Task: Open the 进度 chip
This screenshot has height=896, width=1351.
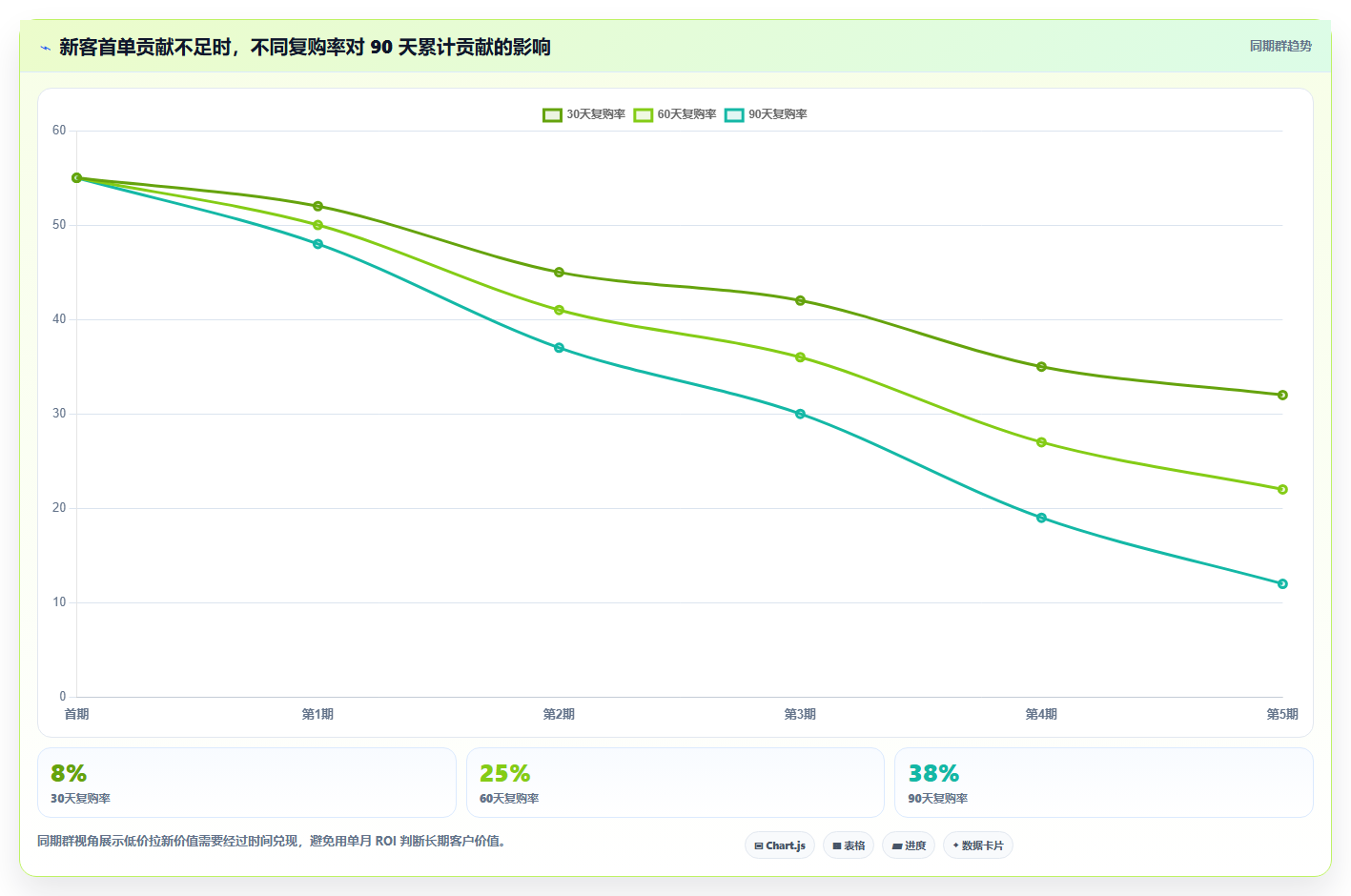Action: click(x=909, y=845)
